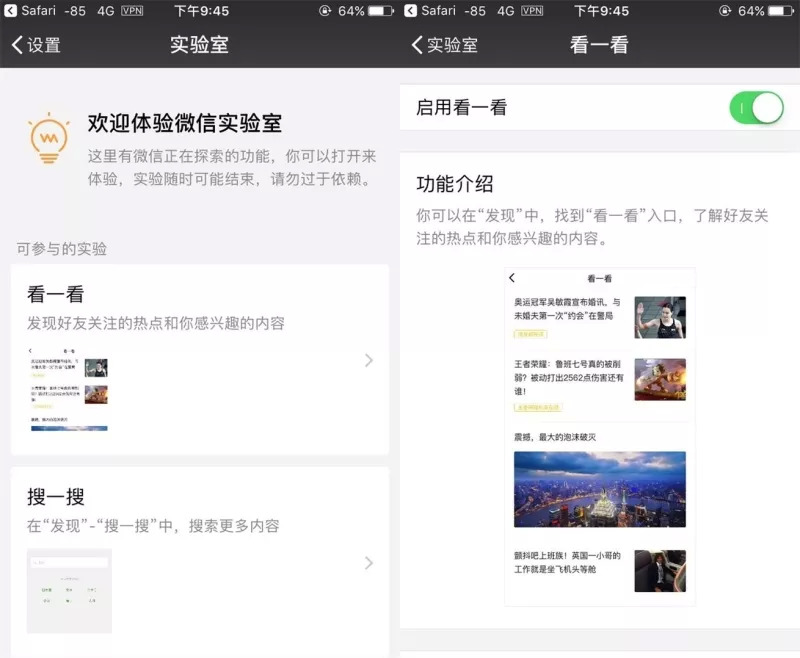Tap the 看一看 navigation title

point(599,45)
